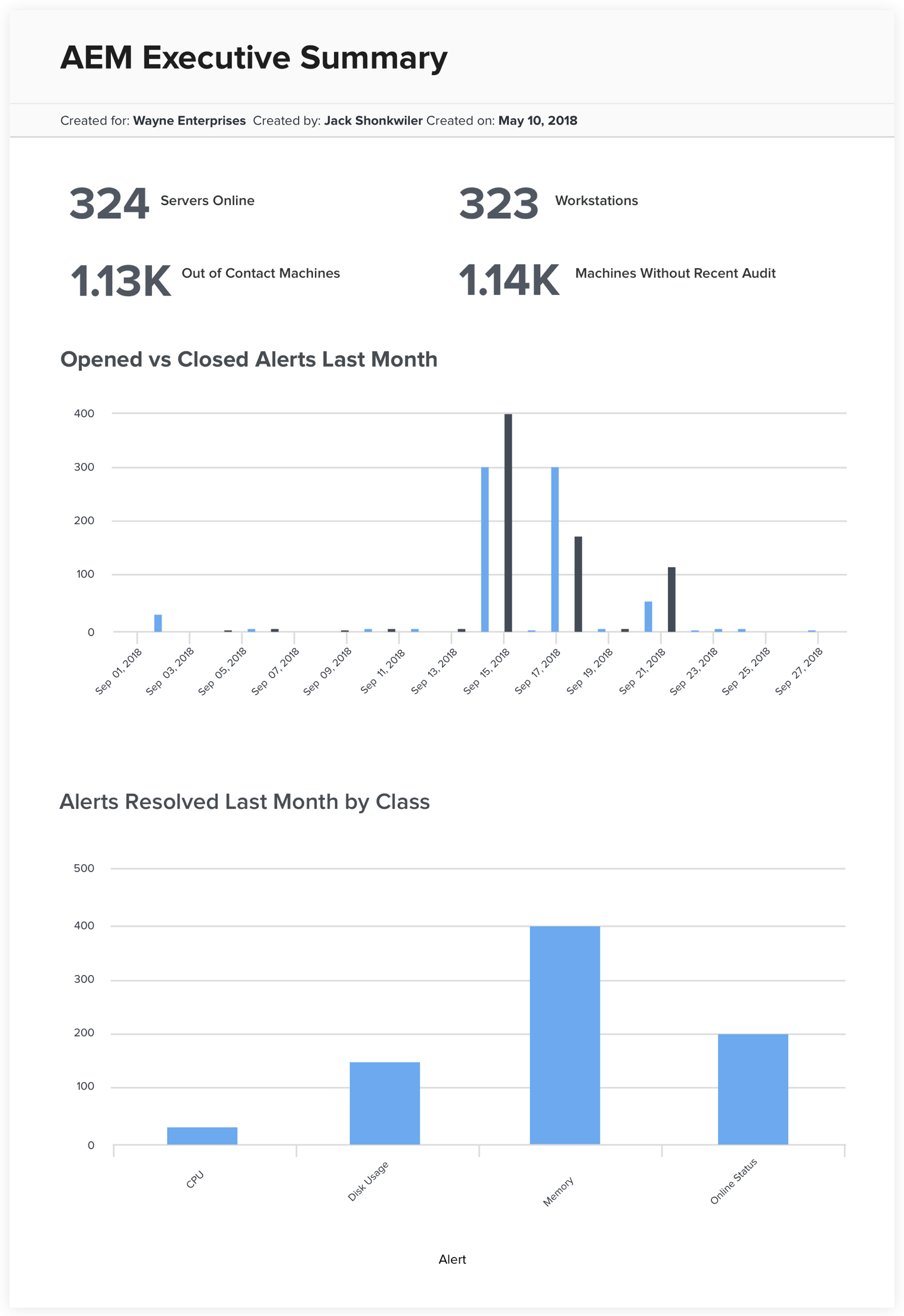Click the CPU bar in class chart
904x1316 pixels.
[202, 1136]
